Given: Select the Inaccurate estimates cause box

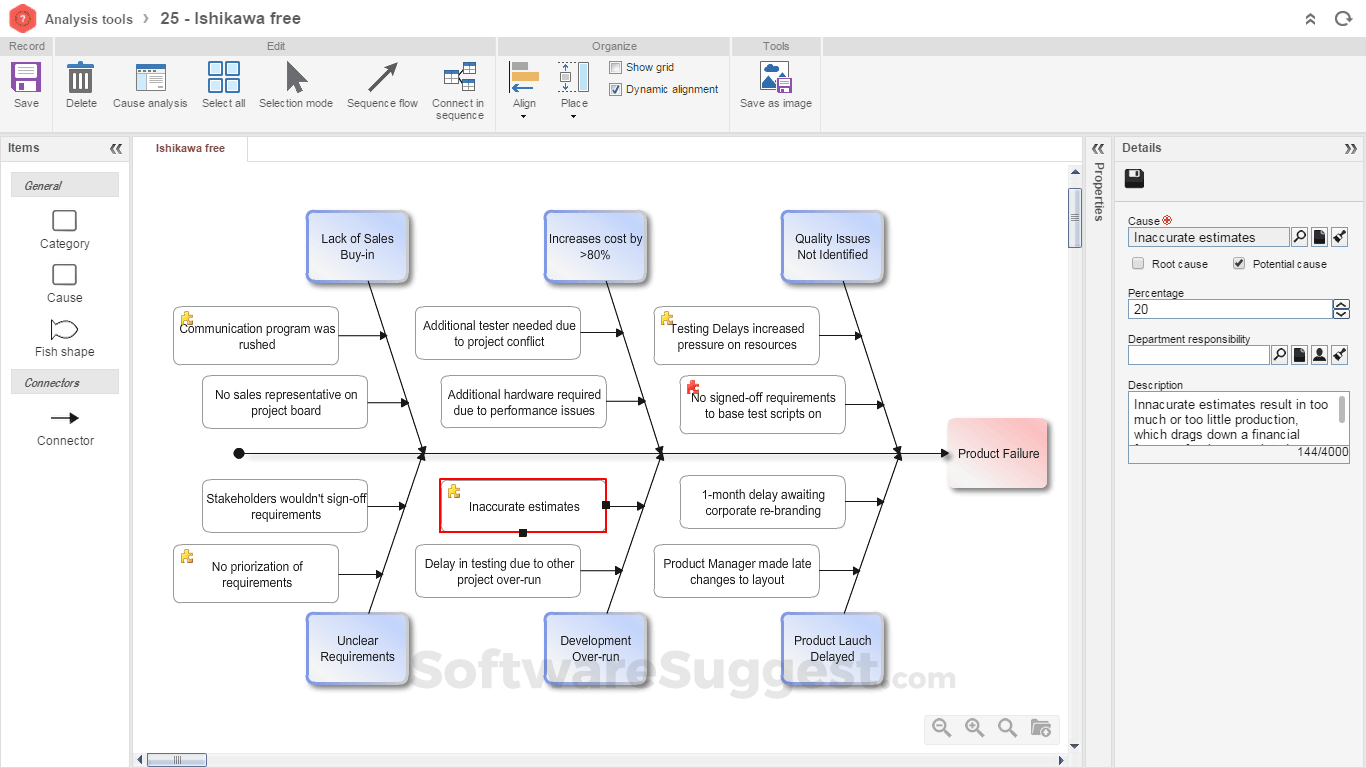Looking at the screenshot, I should coord(524,506).
